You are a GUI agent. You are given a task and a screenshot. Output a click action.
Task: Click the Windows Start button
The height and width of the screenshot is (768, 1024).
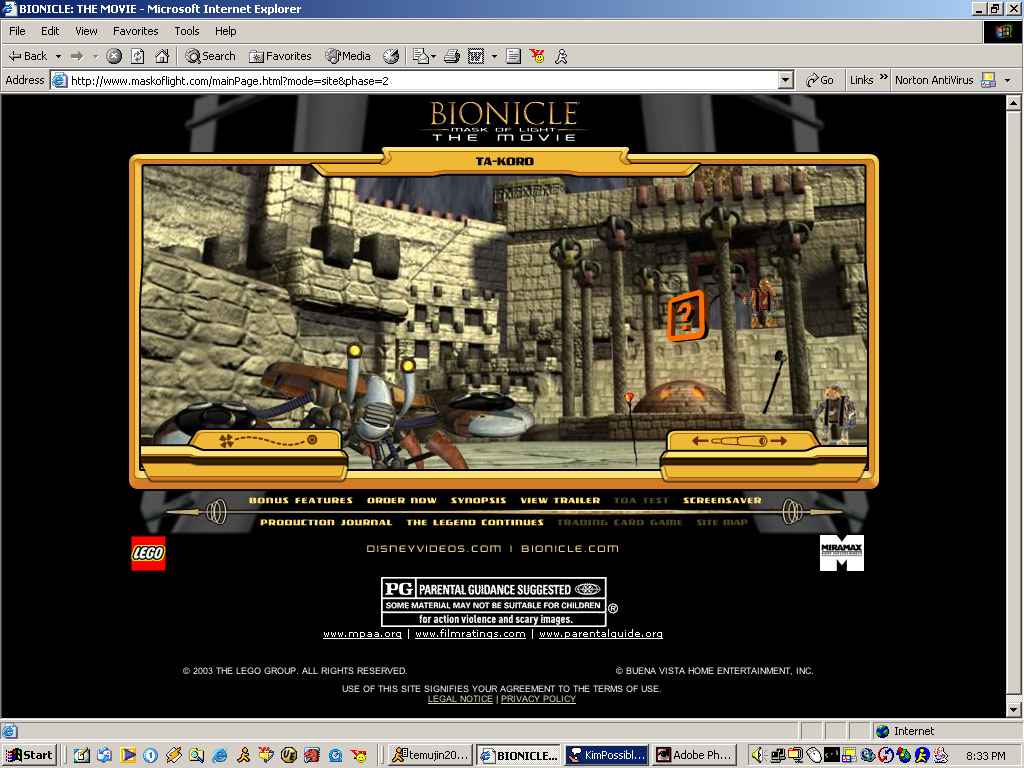pos(29,755)
